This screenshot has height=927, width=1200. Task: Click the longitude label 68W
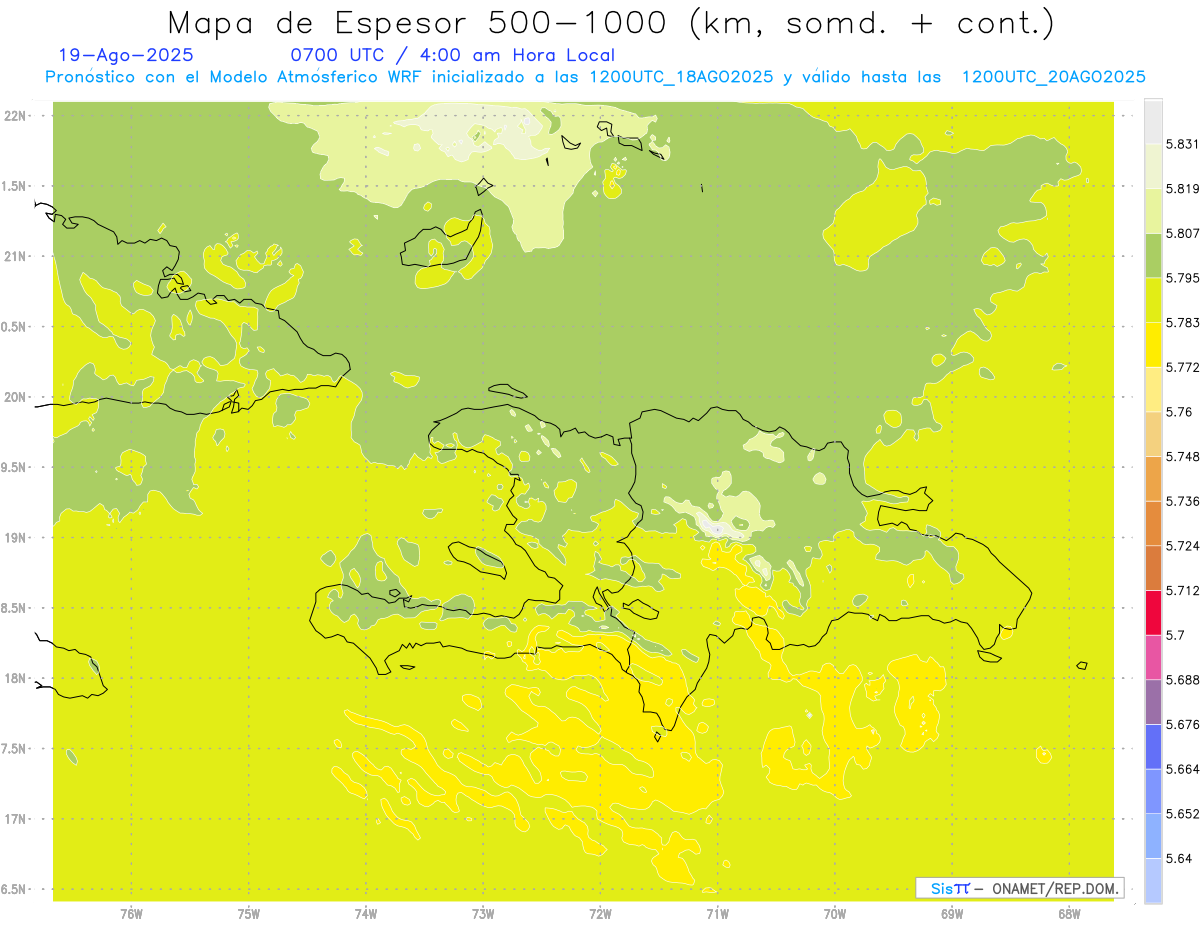1069,913
